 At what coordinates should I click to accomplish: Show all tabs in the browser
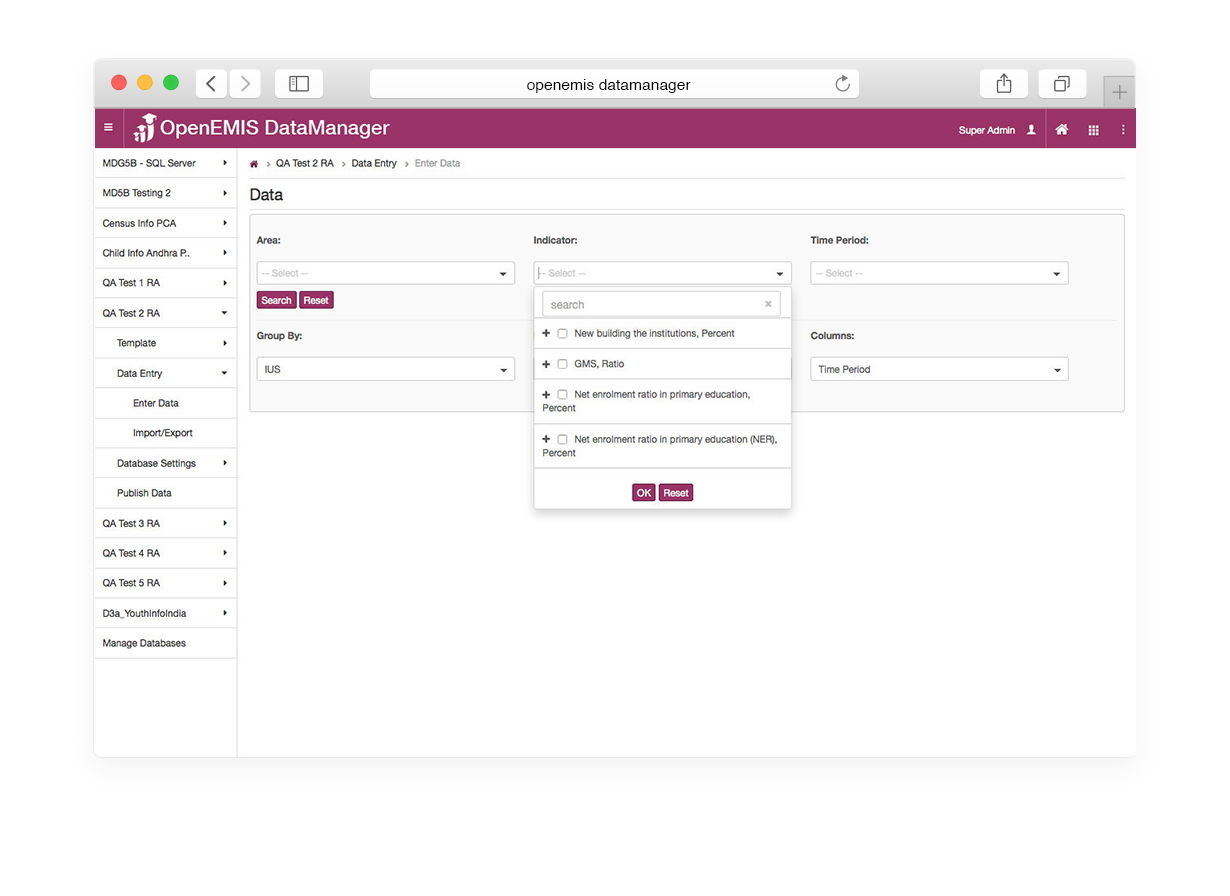1062,84
